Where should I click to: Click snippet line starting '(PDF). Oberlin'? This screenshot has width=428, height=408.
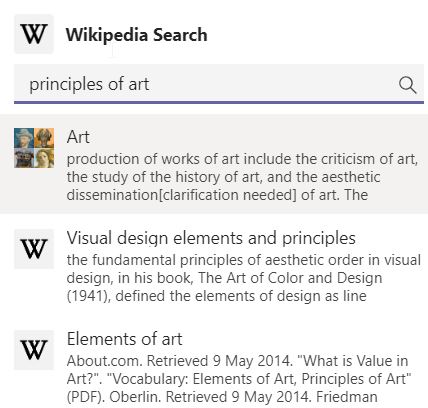click(222, 397)
